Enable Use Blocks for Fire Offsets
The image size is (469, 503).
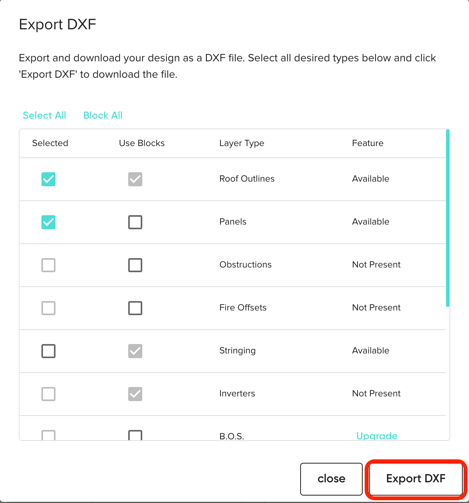click(135, 308)
